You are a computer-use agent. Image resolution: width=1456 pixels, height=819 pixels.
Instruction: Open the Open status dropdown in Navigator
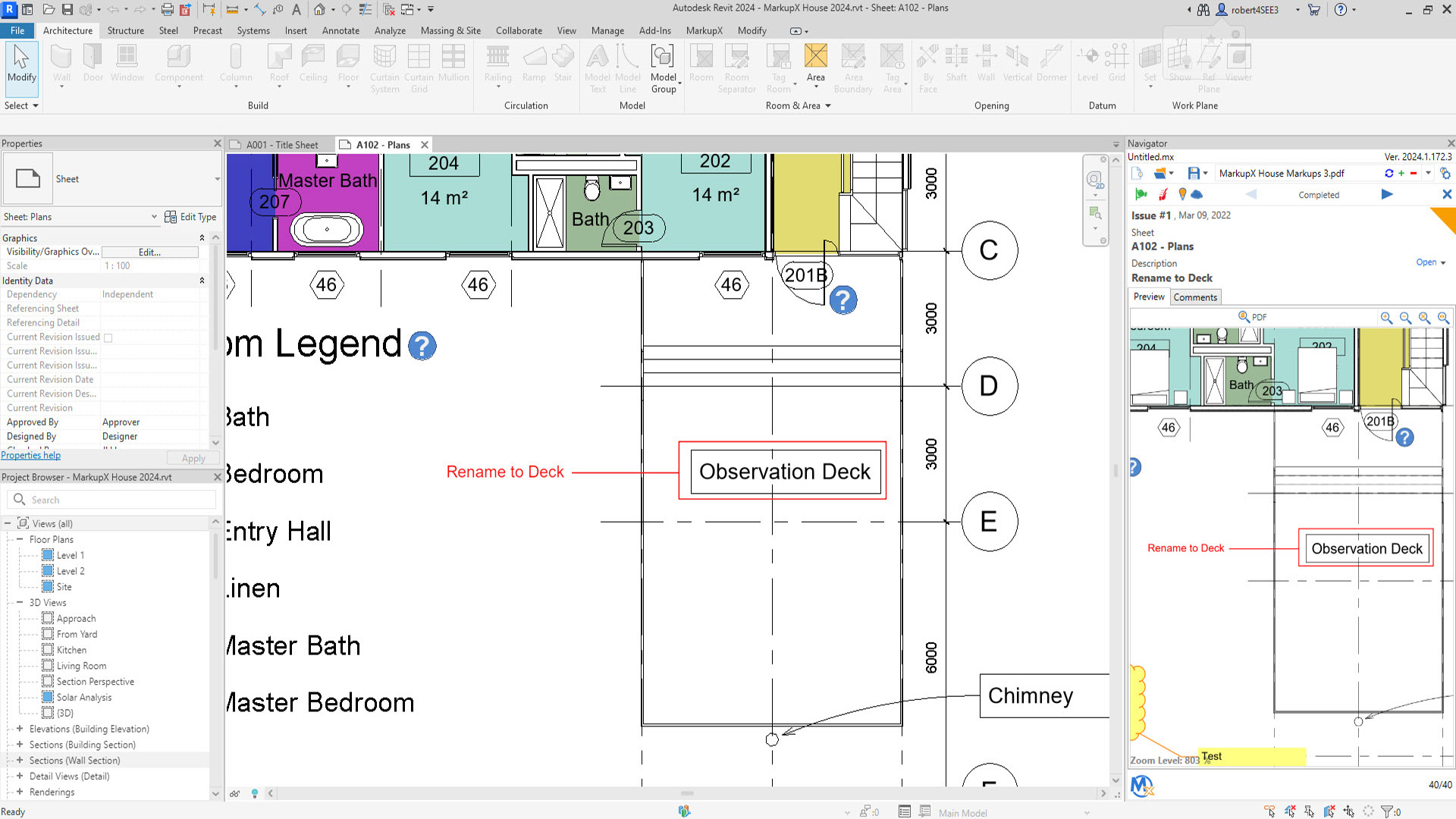click(1430, 262)
